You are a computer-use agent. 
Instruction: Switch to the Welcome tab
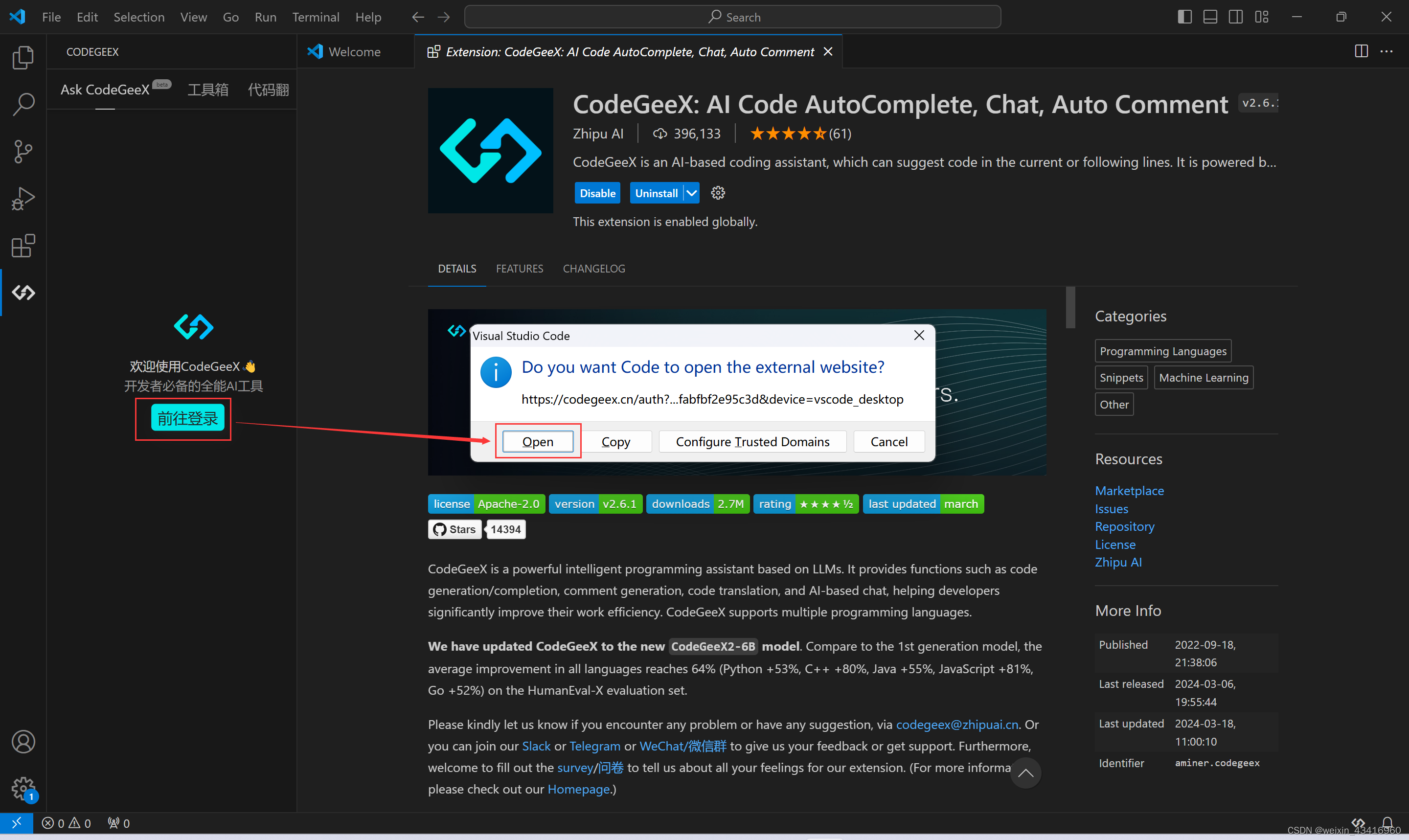click(x=355, y=51)
